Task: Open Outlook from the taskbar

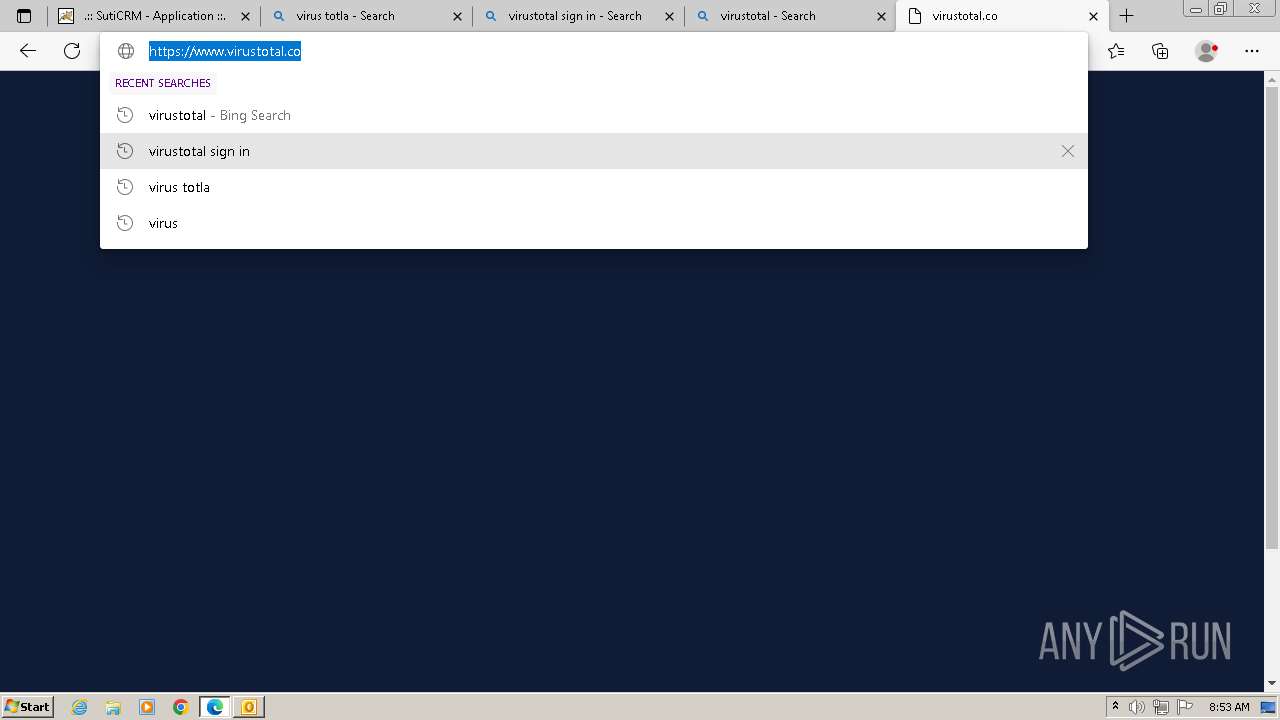Action: coord(249,707)
